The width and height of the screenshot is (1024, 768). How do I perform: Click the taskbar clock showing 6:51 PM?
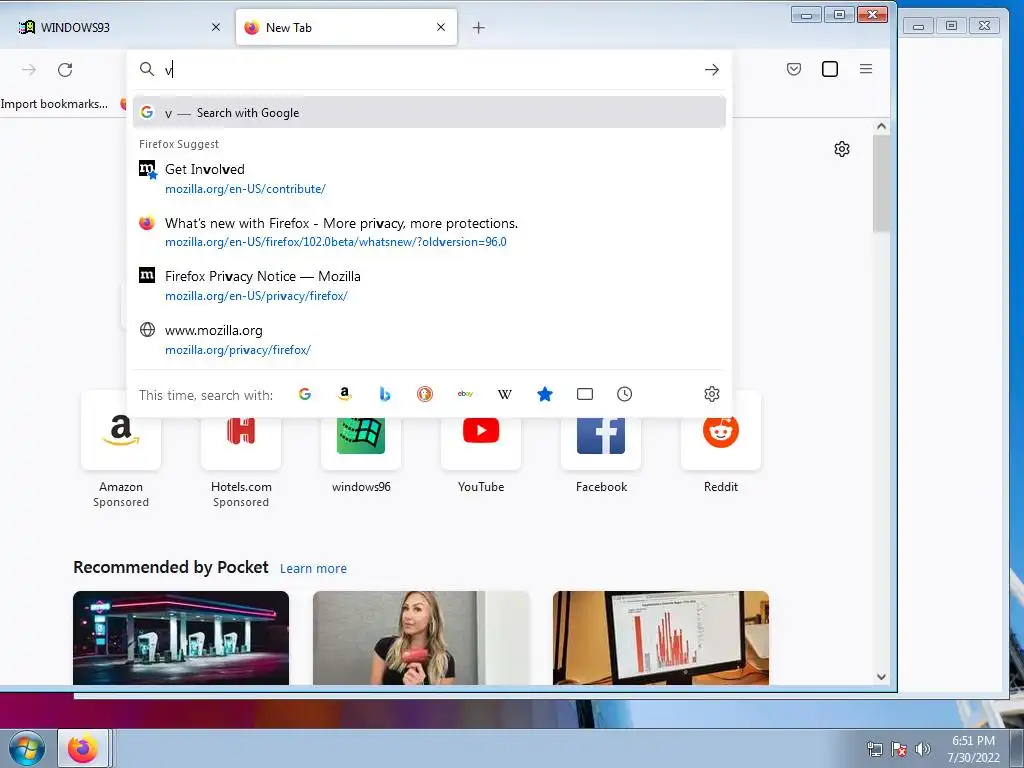[973, 748]
